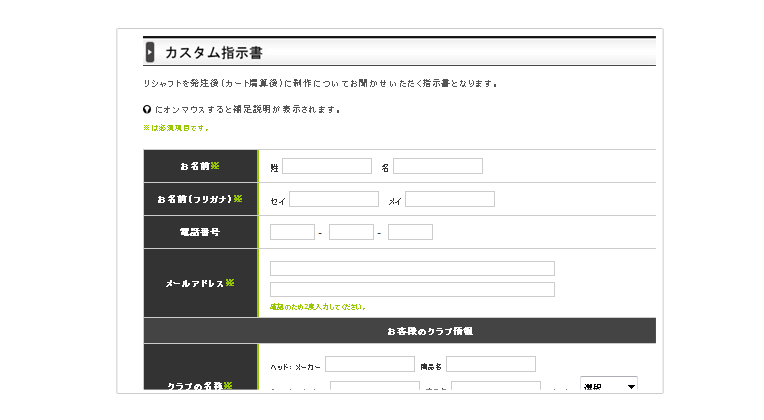
Task: Click the 電話番号 label cell
Action: [200, 232]
